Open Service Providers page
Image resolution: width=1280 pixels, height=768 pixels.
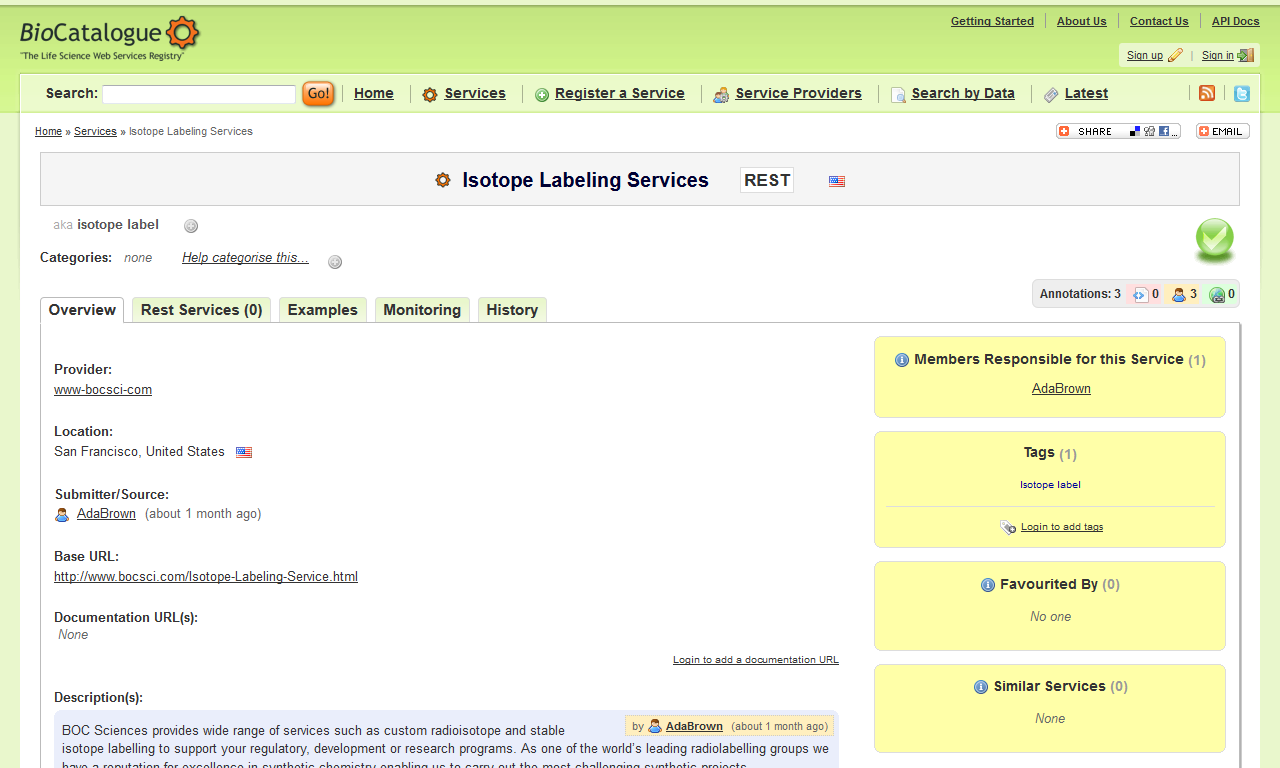[799, 93]
